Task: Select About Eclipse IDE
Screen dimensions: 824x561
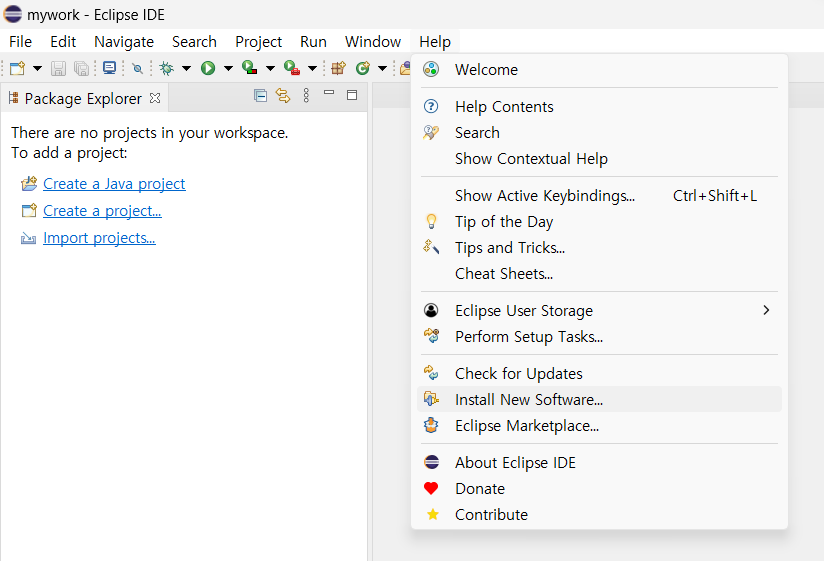Action: point(599,462)
